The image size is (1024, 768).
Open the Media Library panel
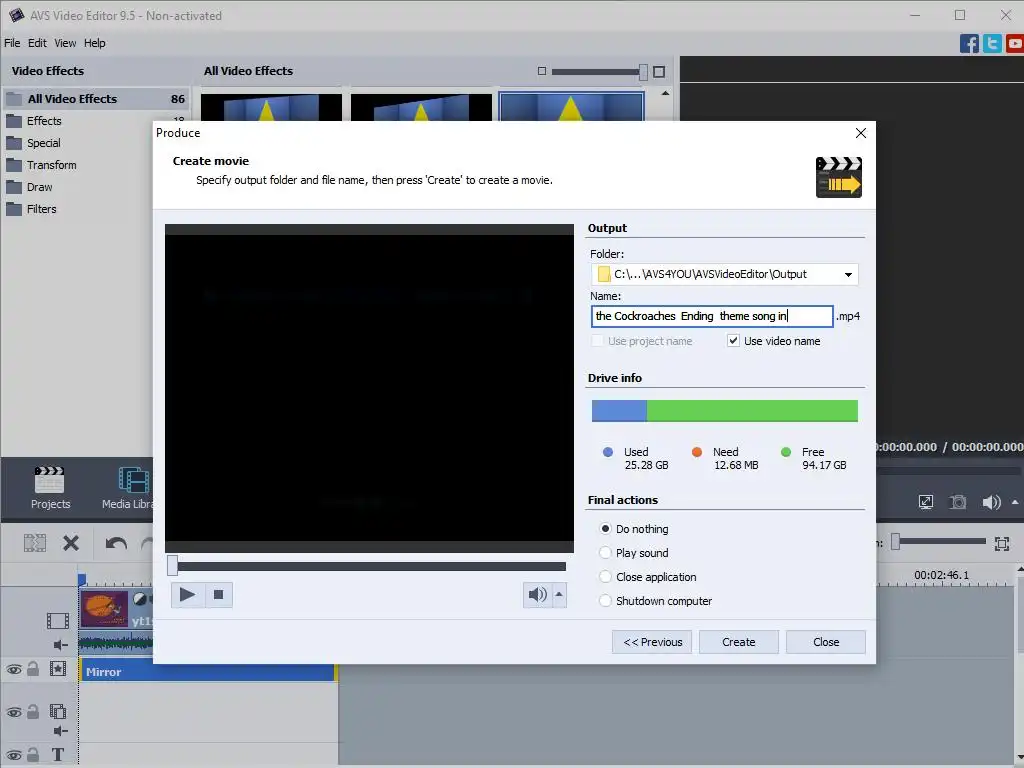(129, 487)
